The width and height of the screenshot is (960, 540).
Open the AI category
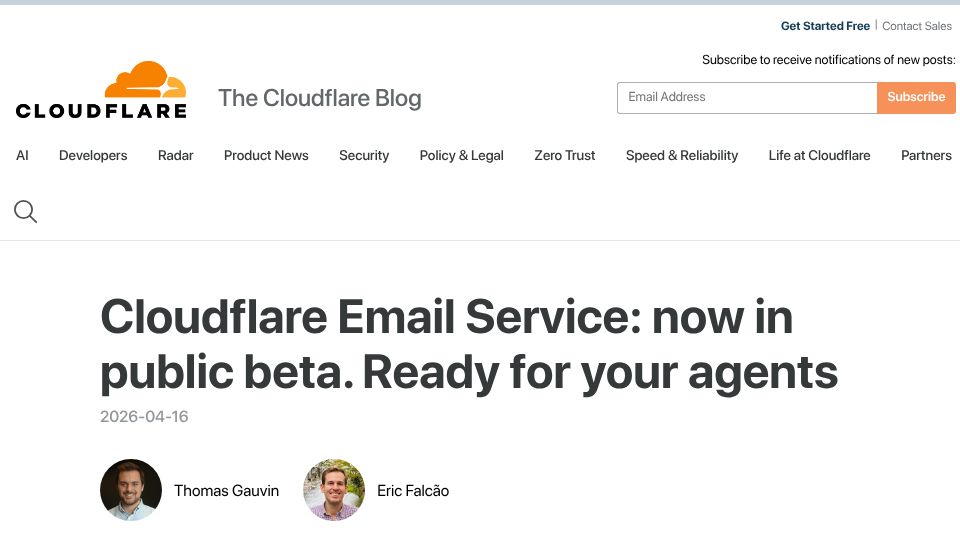22,156
